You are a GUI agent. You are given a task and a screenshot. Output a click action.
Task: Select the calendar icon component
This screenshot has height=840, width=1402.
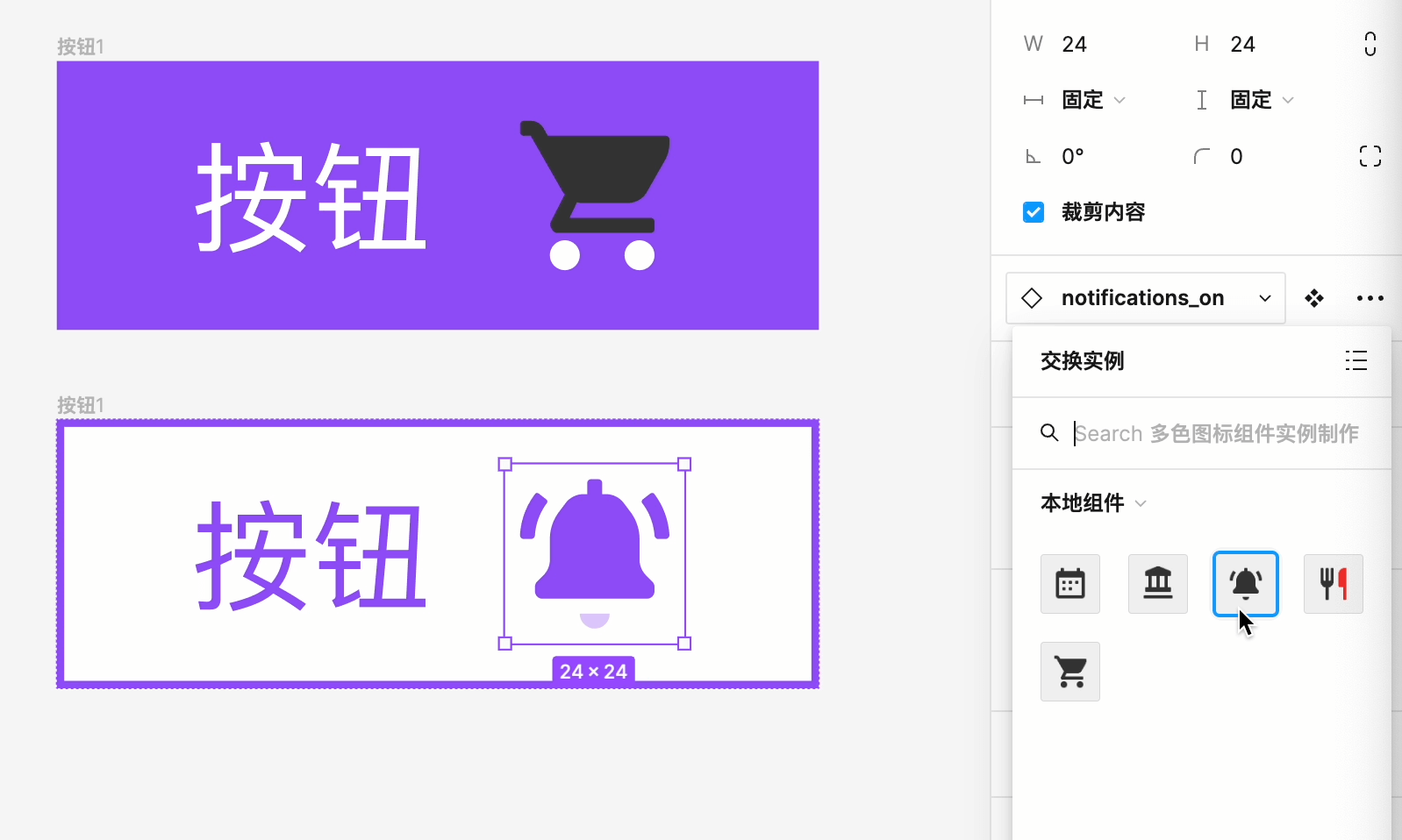(x=1069, y=584)
